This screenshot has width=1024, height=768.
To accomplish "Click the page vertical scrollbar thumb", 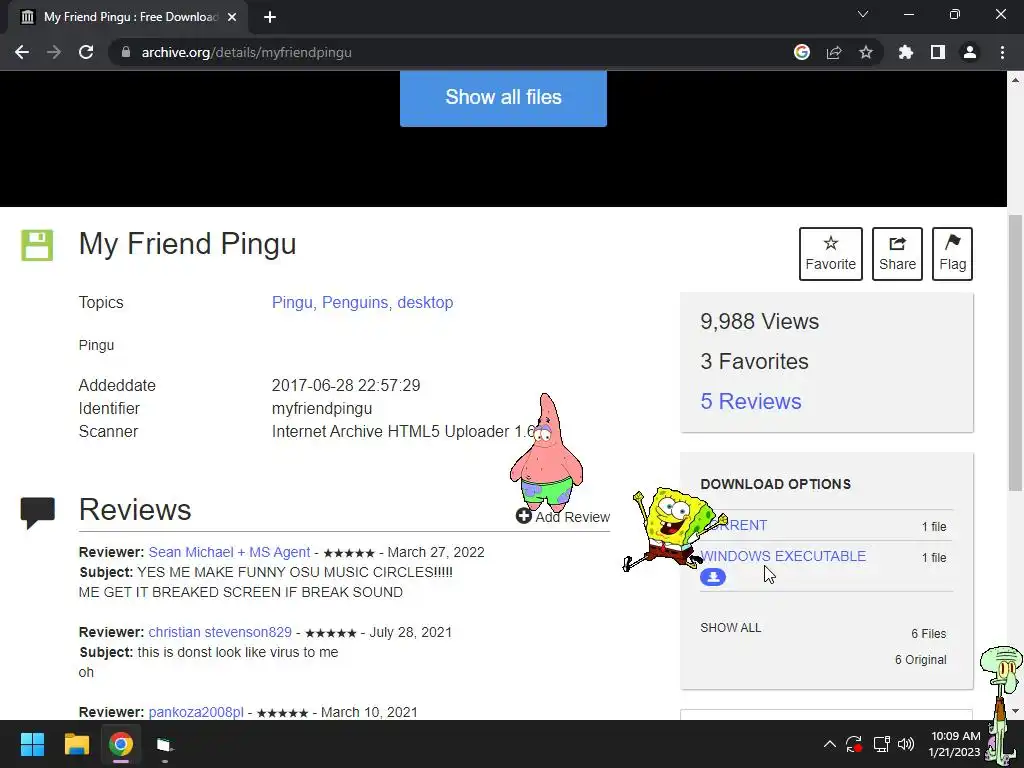I will [x=1015, y=353].
